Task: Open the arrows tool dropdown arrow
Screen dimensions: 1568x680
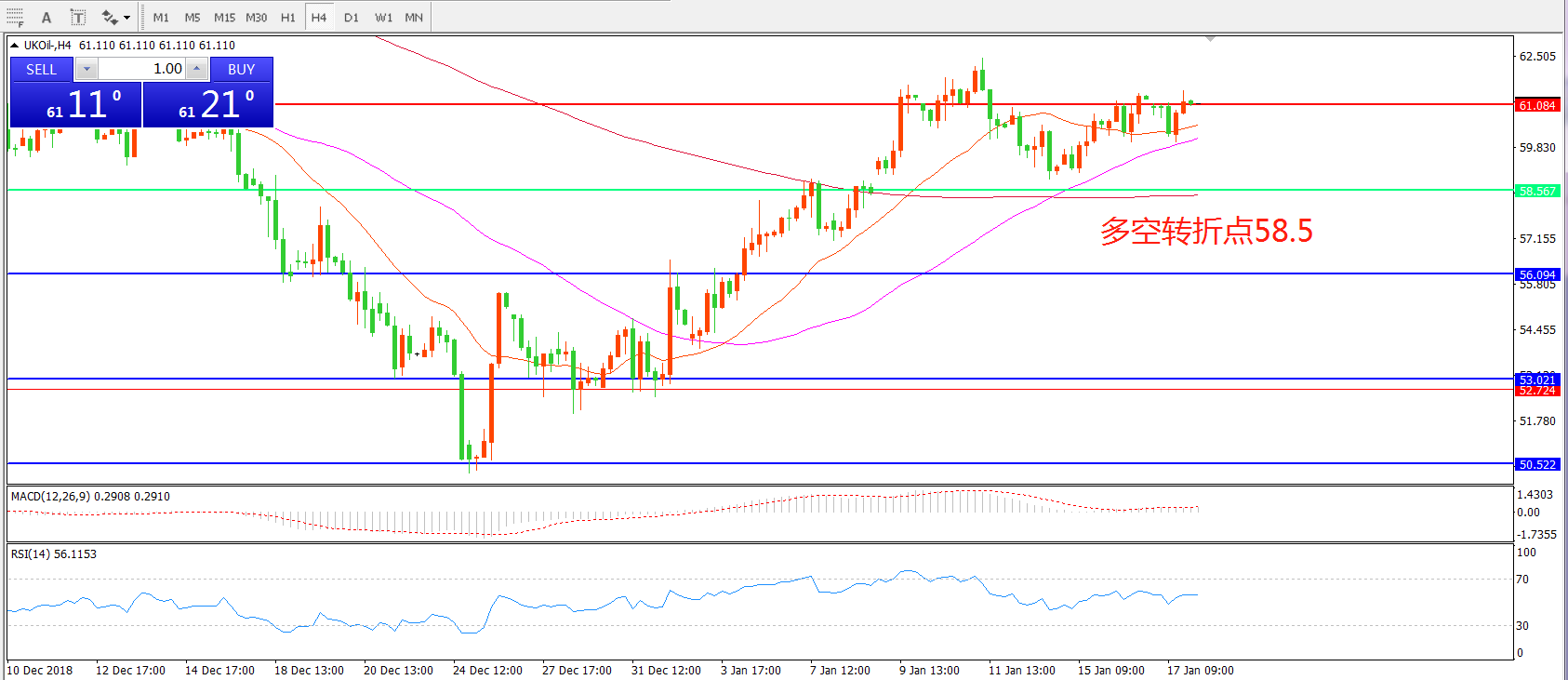Action: click(x=126, y=18)
